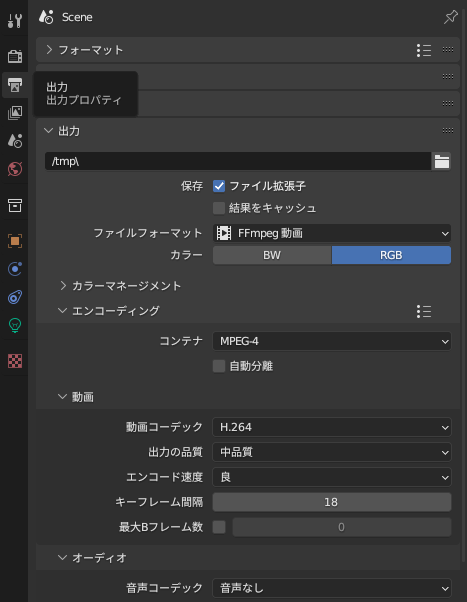Toggle the pin icon next to Scene
Screen dimensions: 467x602
coord(450,17)
